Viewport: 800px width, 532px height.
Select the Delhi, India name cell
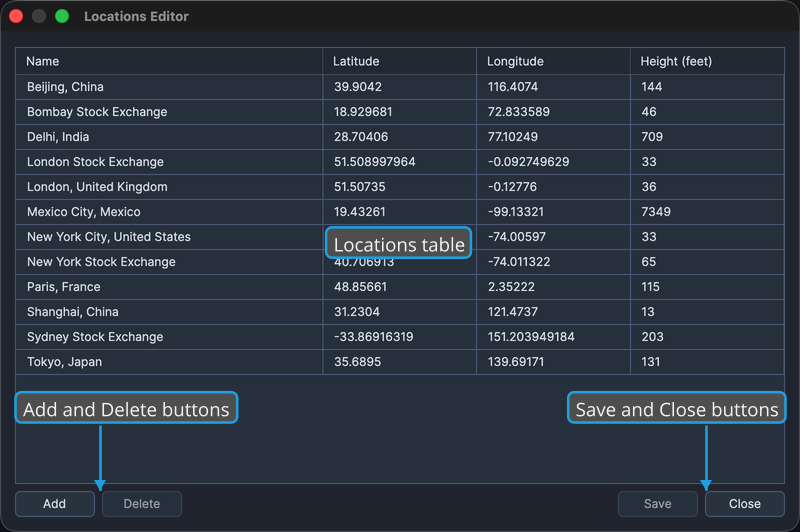pos(169,137)
